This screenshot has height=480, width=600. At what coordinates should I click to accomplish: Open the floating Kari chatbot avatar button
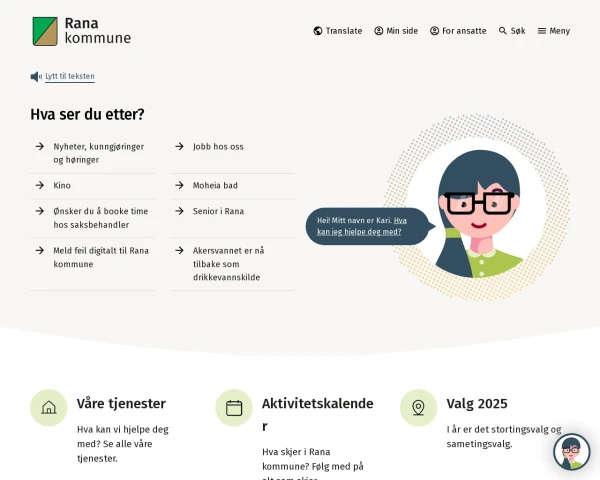[571, 452]
